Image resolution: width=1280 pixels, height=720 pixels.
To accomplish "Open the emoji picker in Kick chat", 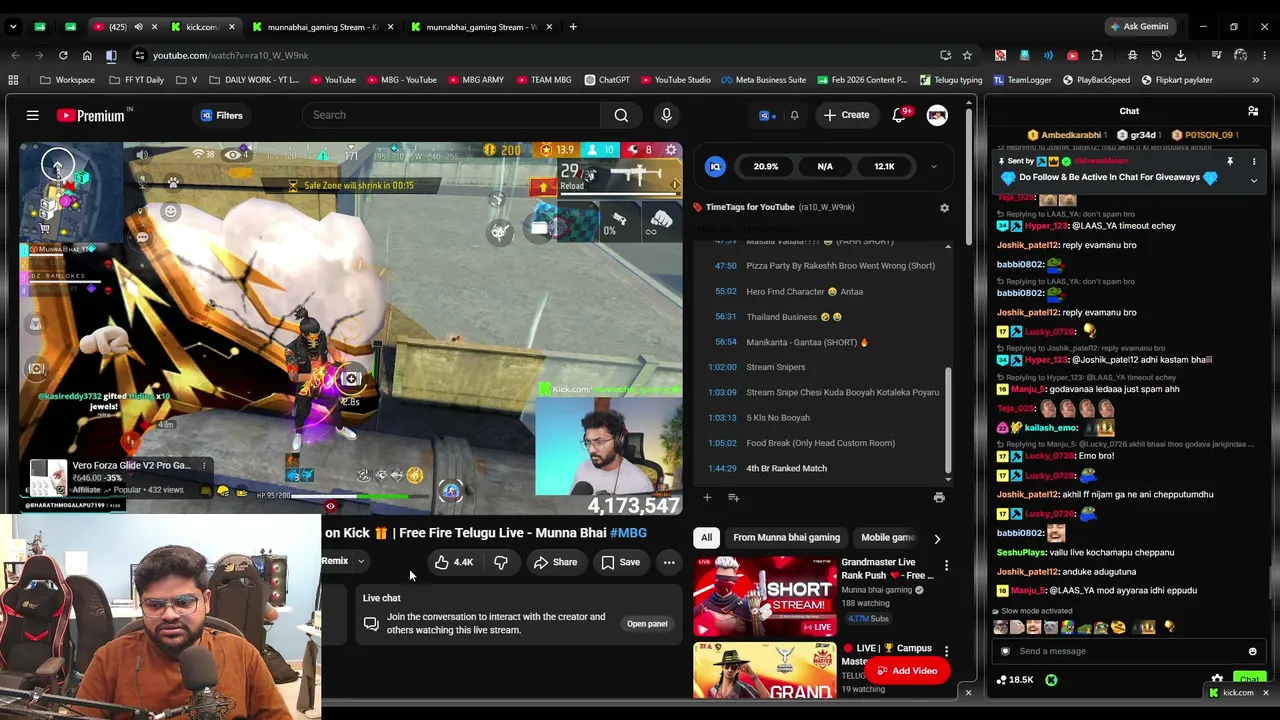I will pyautogui.click(x=1252, y=651).
